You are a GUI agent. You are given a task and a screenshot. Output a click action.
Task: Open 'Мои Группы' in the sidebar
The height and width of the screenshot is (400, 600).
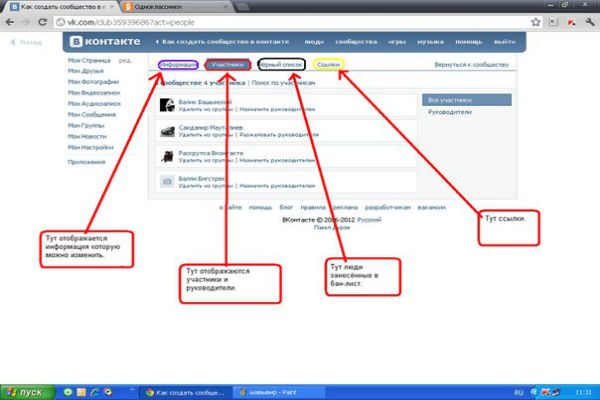86,125
